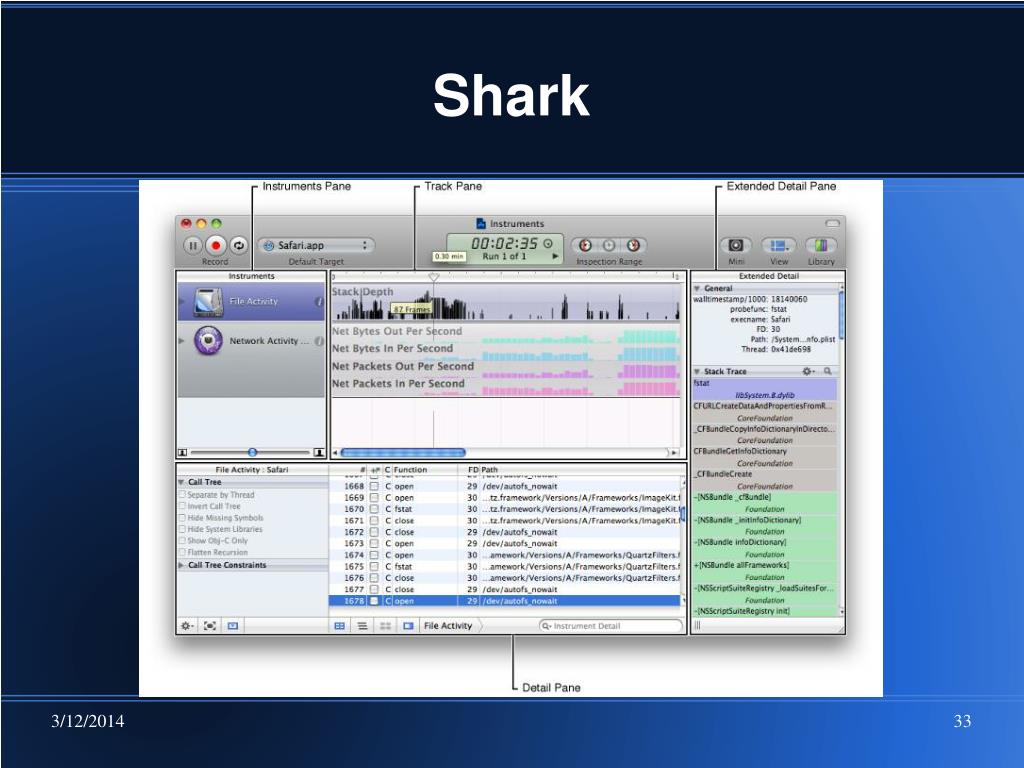Collapse the General section in Extended Detail

click(x=697, y=288)
